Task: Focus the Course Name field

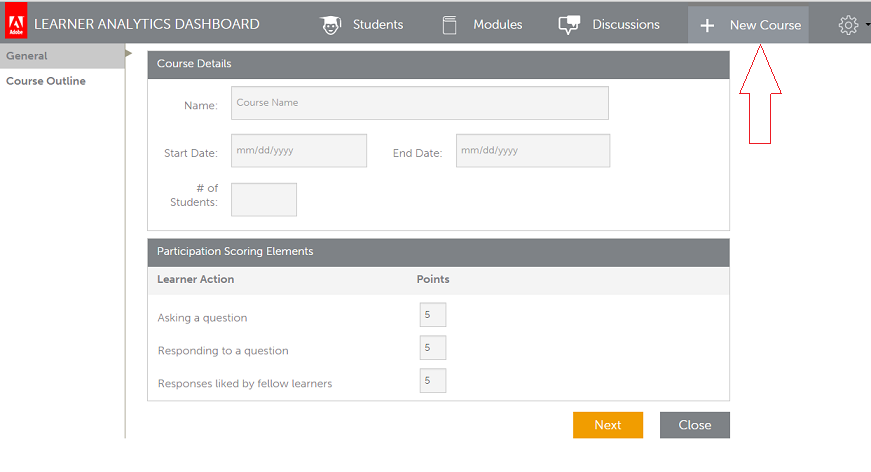Action: (x=419, y=103)
